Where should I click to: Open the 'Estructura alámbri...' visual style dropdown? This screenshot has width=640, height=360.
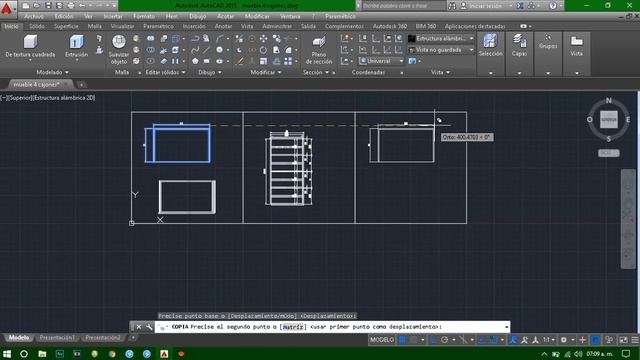point(441,38)
